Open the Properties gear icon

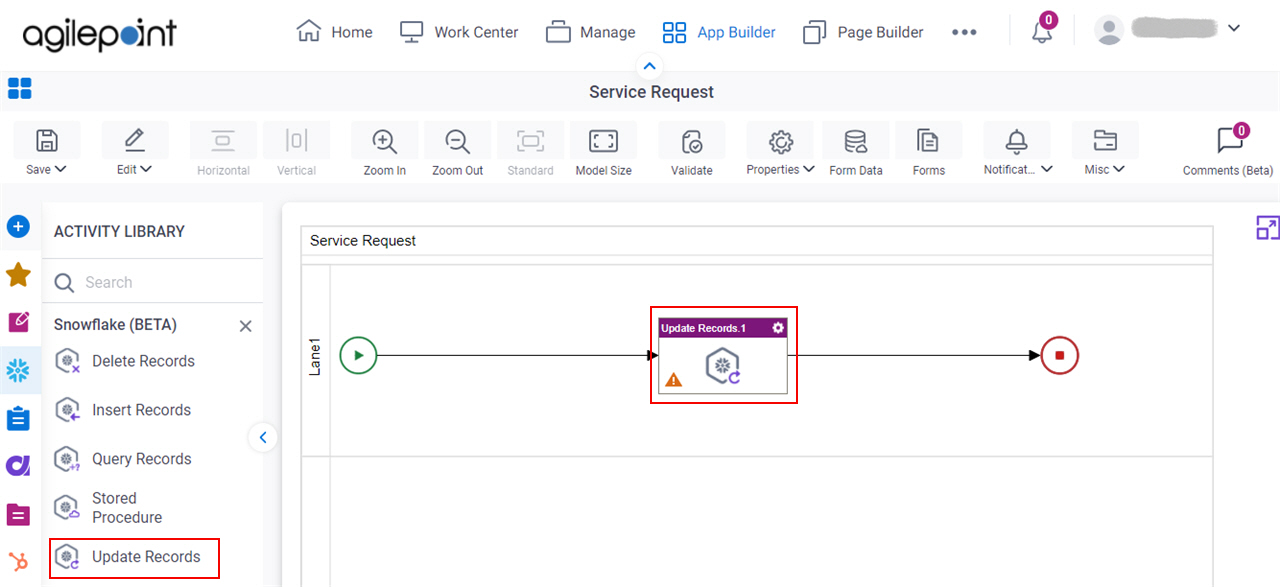781,141
